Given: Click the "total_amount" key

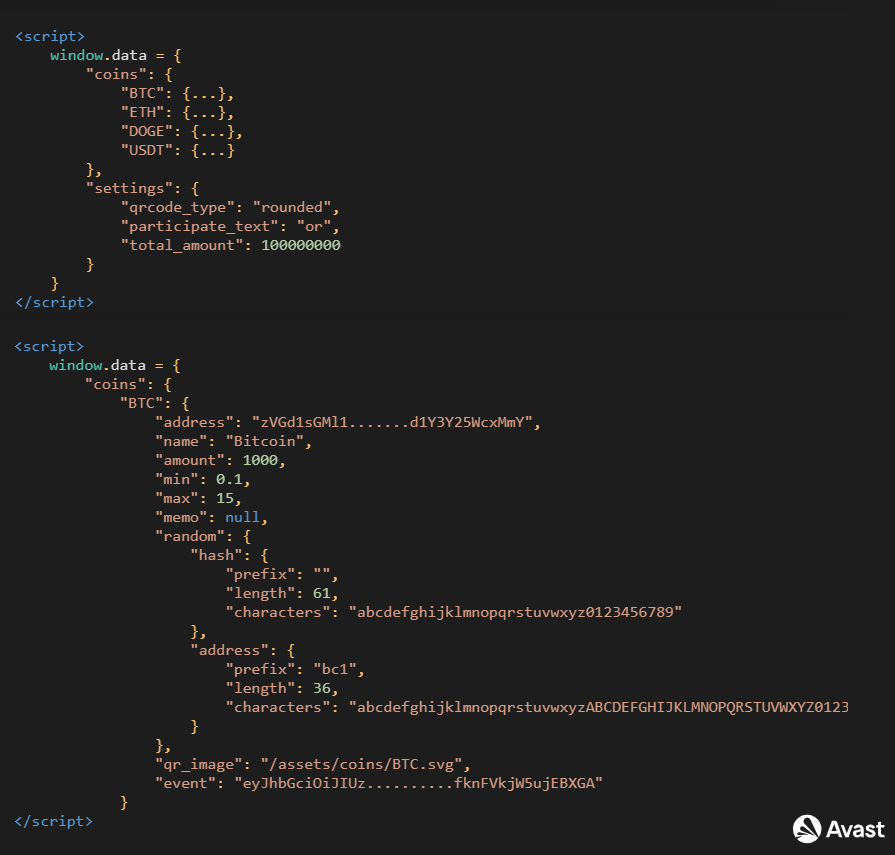Looking at the screenshot, I should click(x=182, y=245).
